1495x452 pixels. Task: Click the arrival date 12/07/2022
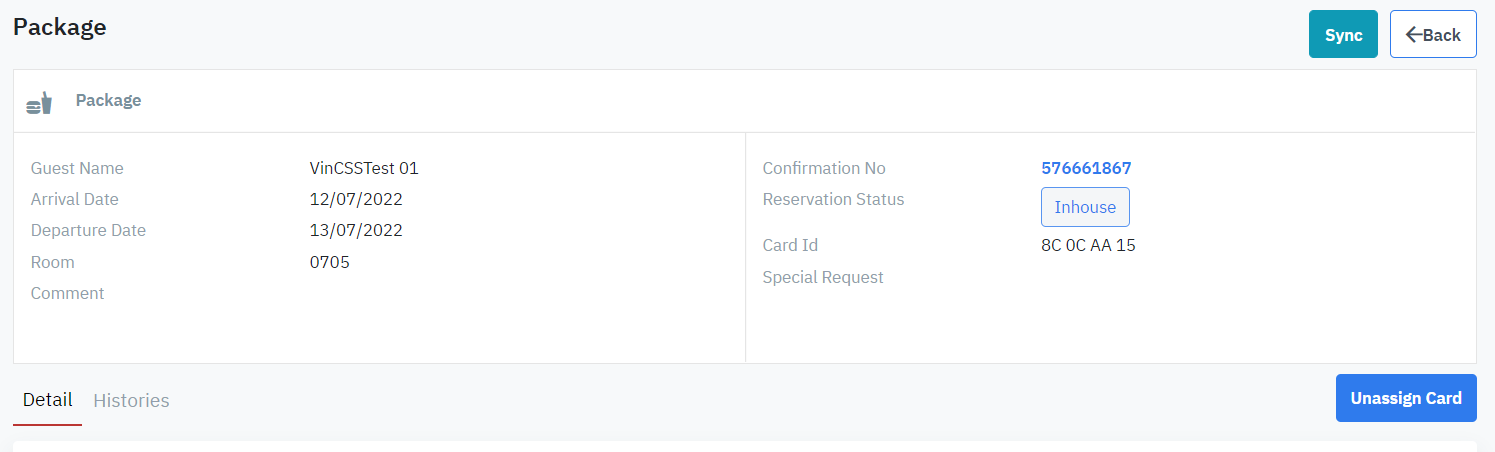pos(356,199)
